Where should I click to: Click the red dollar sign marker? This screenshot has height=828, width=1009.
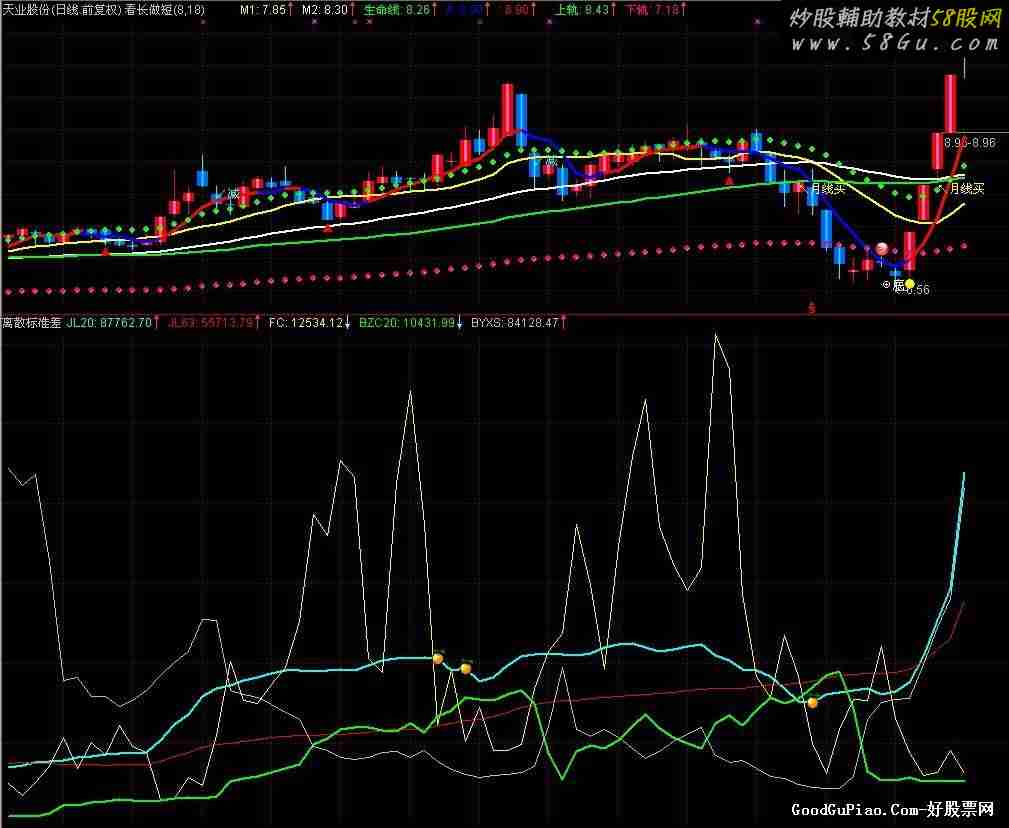pyautogui.click(x=812, y=309)
